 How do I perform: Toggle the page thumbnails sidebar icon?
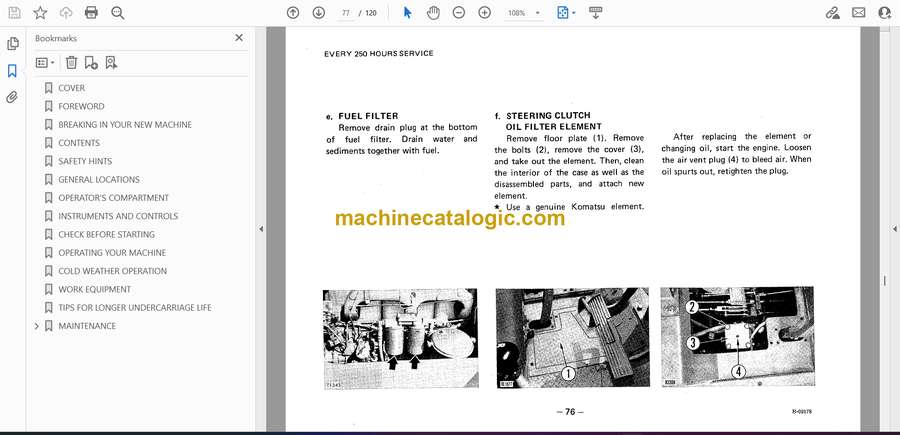tap(12, 44)
